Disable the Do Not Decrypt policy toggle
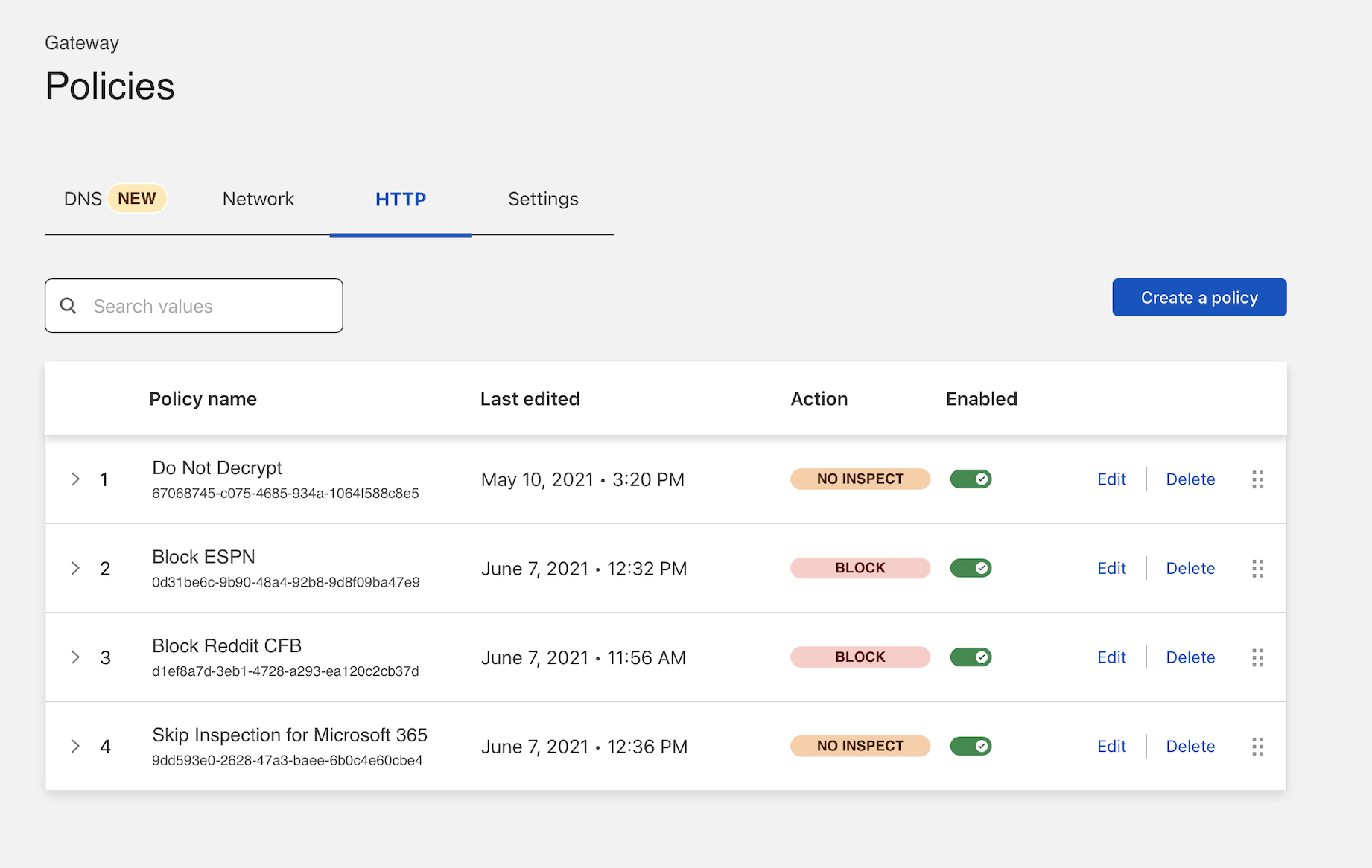 pyautogui.click(x=971, y=479)
